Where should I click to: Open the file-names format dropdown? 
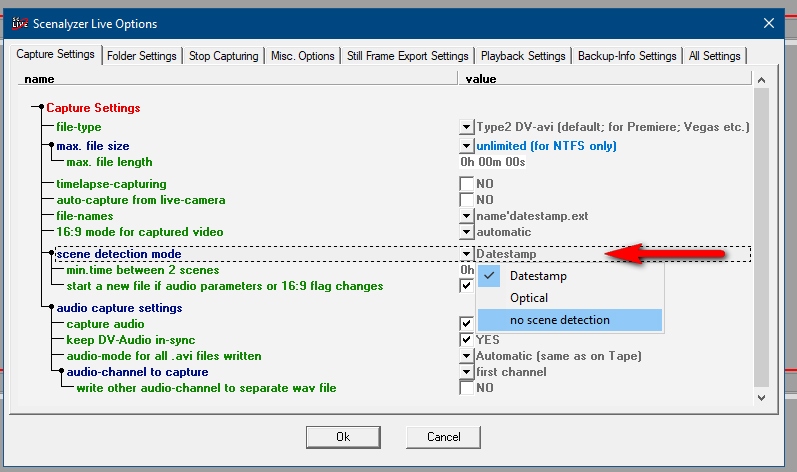click(x=466, y=216)
